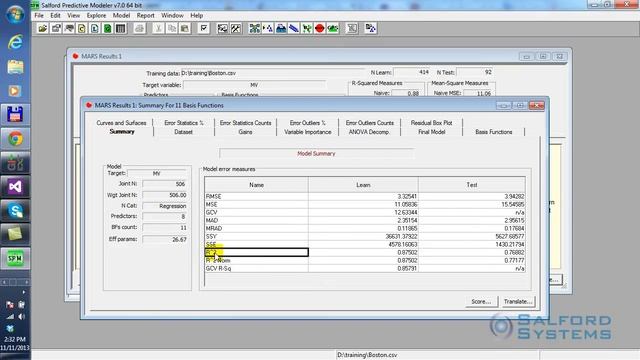Switch to the Basis Functions tab
This screenshot has height=360, width=640.
pos(493,132)
